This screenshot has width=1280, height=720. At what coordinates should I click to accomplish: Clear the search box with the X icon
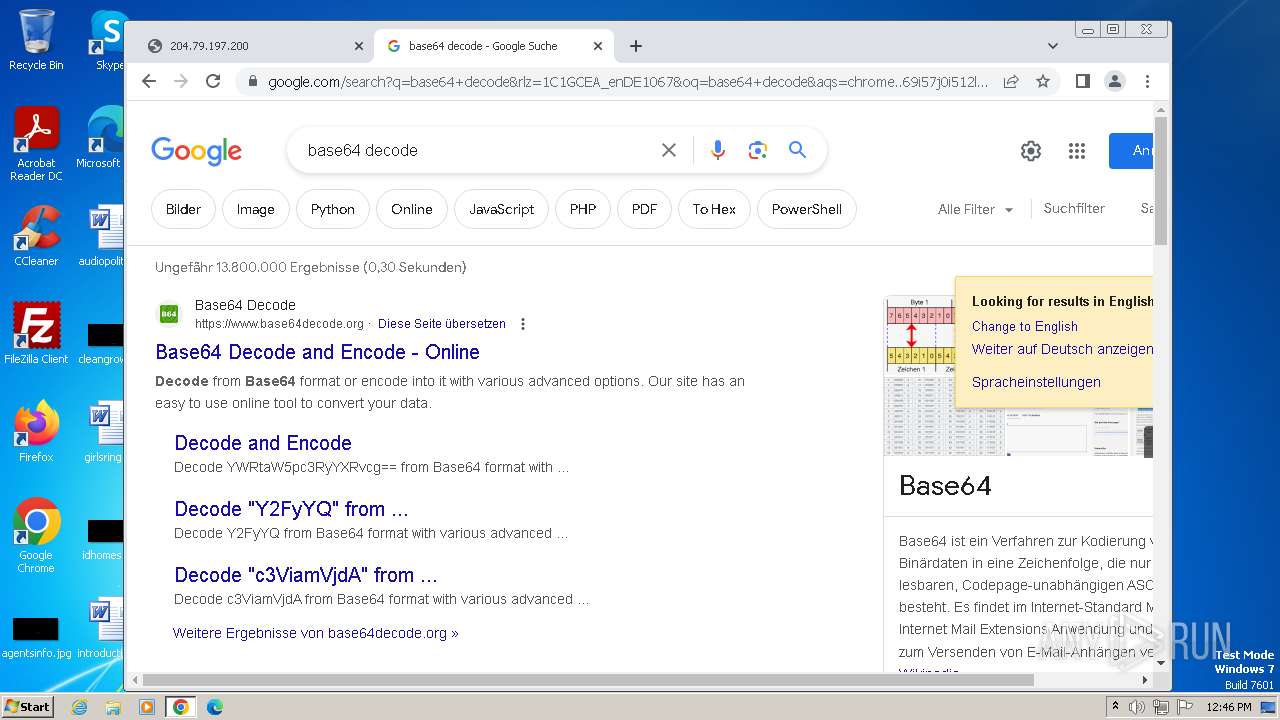[669, 150]
